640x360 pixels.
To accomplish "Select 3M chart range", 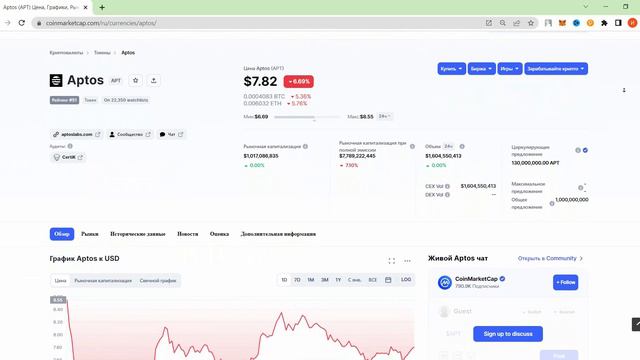I will (x=324, y=280).
